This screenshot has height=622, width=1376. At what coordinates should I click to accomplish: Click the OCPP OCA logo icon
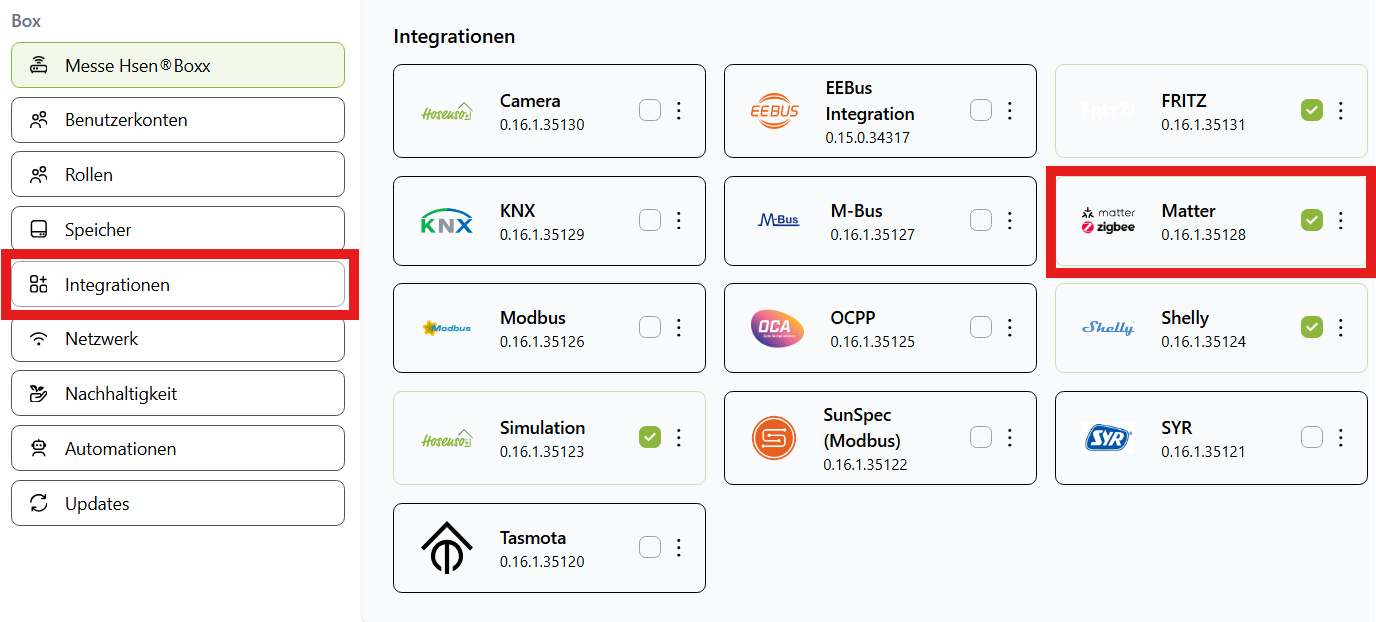(x=776, y=328)
